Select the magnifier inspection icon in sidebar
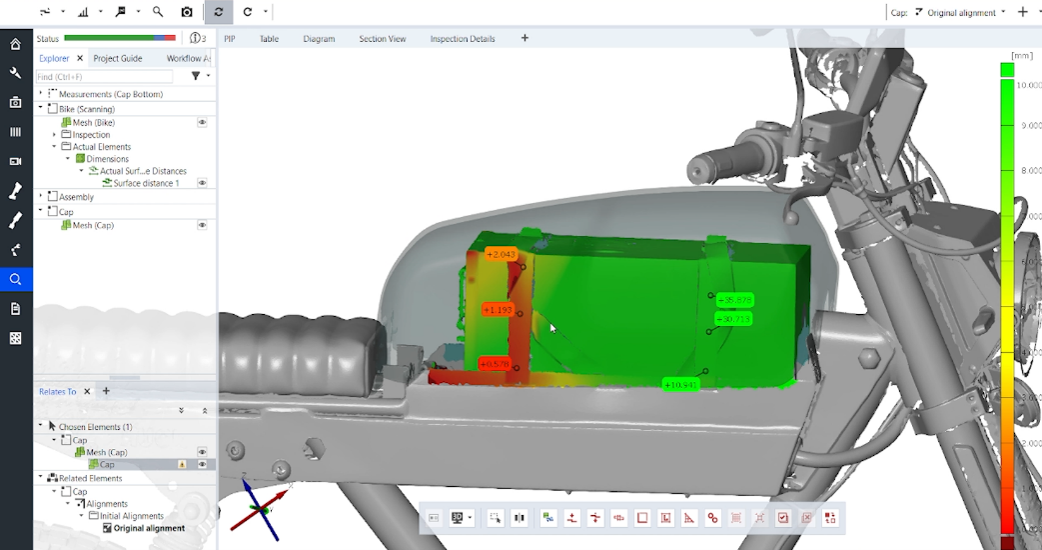1042x550 pixels. click(15, 280)
